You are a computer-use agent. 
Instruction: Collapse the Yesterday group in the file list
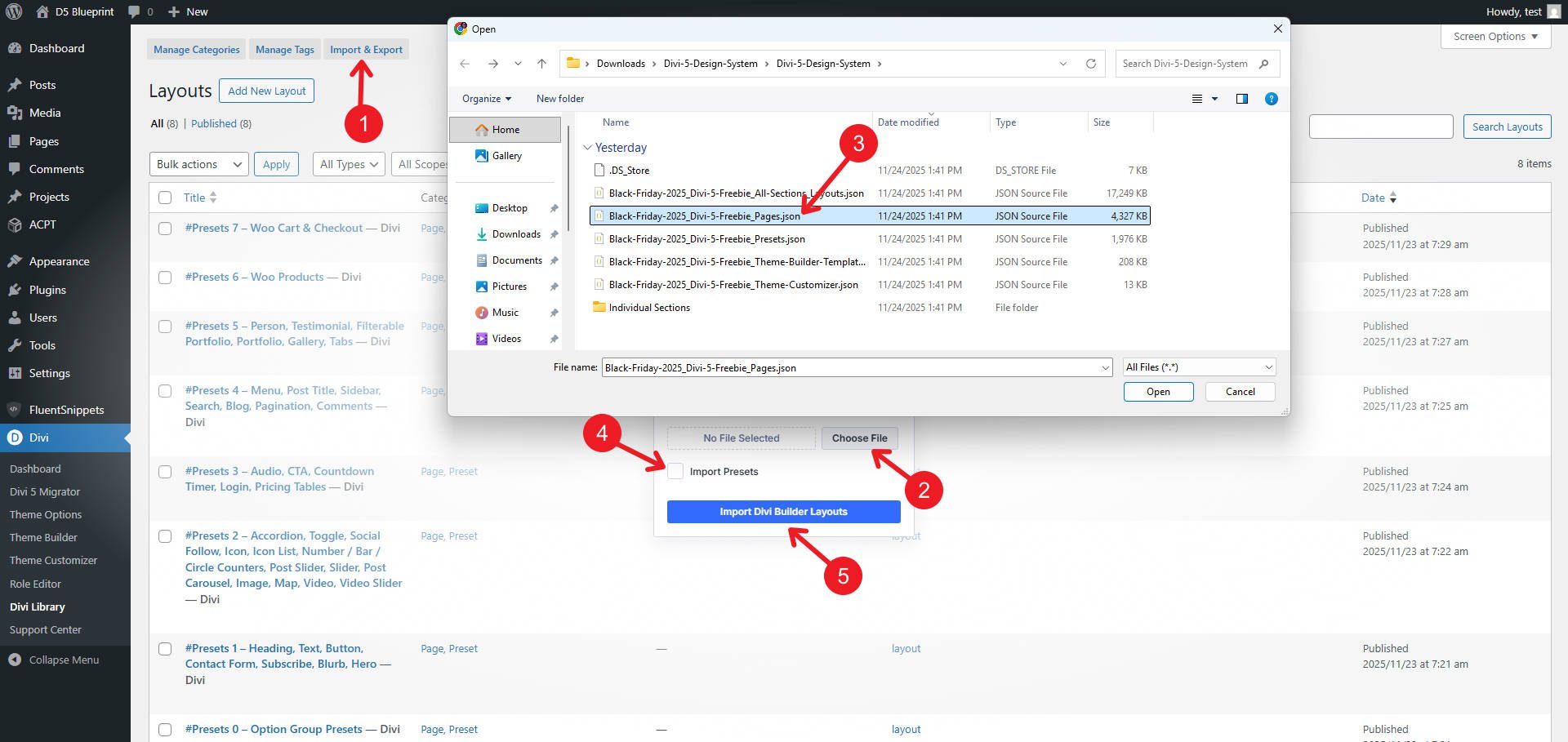click(589, 148)
